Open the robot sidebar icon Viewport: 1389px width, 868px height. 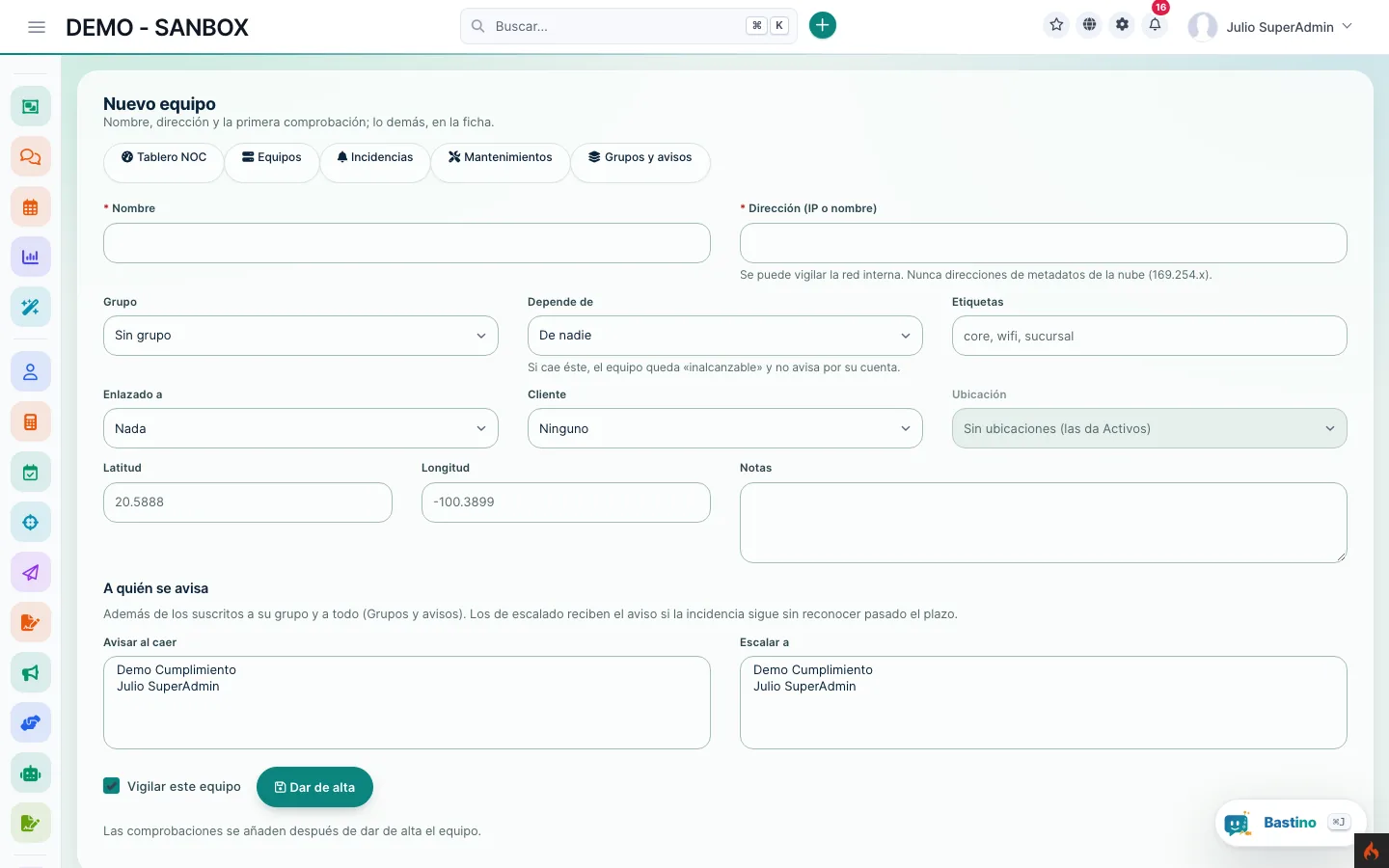tap(31, 773)
